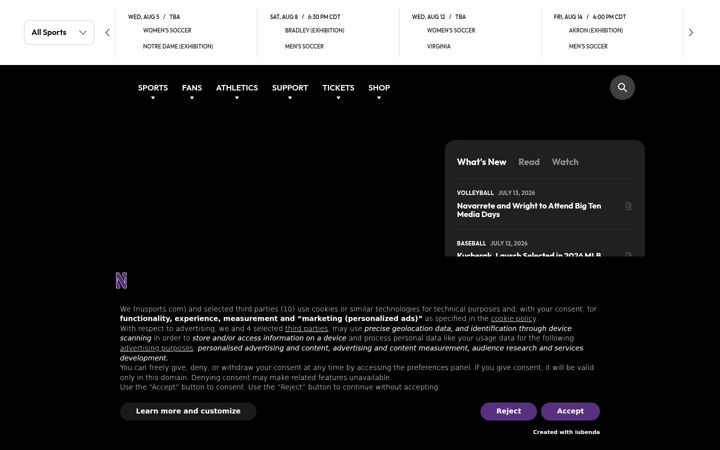Advance the schedule carousel to next games
This screenshot has width=720, height=450.
pyautogui.click(x=691, y=33)
